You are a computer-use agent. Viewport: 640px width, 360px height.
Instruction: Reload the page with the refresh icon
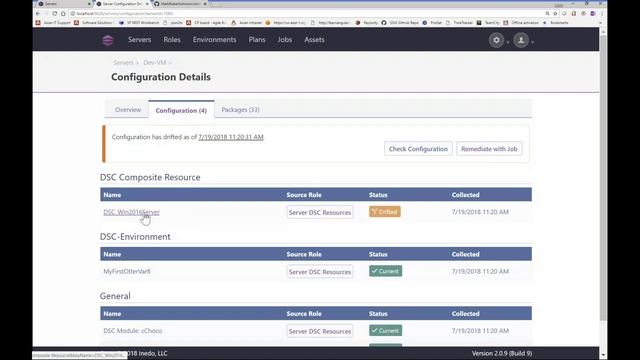point(54,13)
